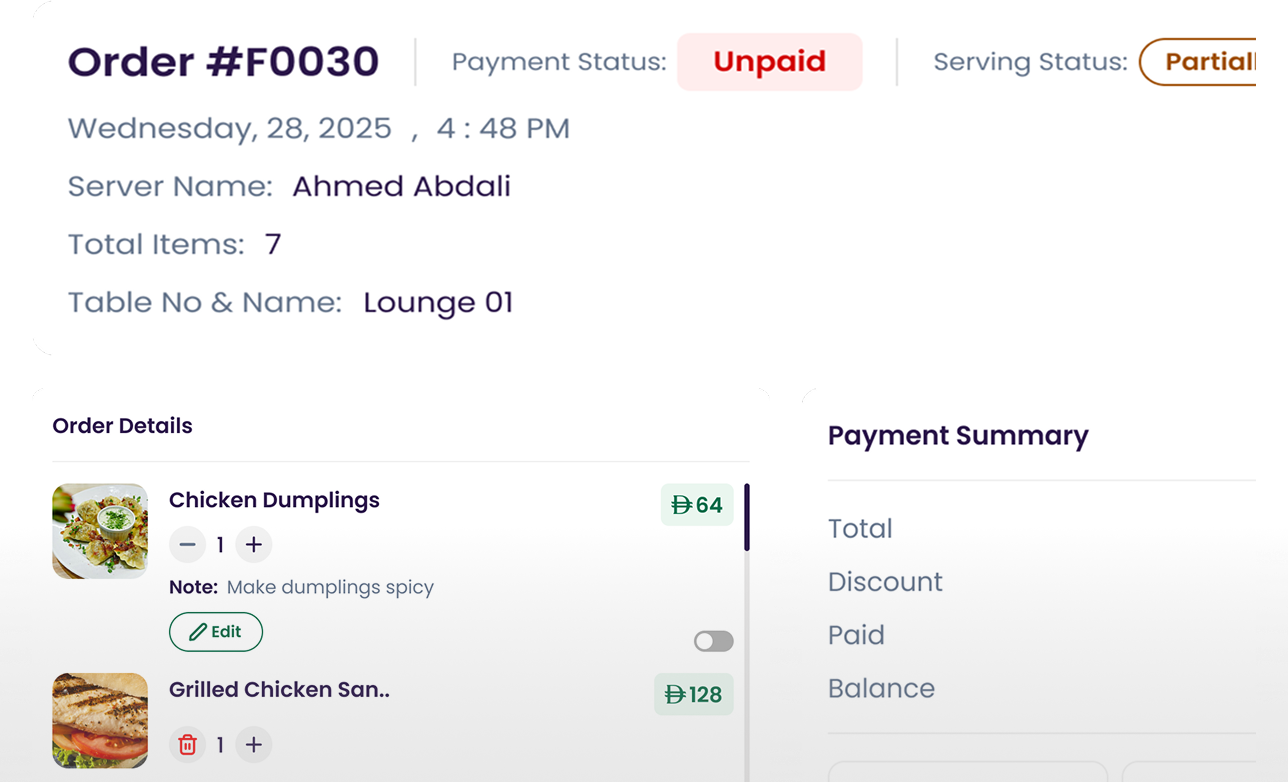This screenshot has width=1288, height=782.
Task: Decrease Chicken Dumplings quantity with the minus icon
Action: tap(187, 544)
